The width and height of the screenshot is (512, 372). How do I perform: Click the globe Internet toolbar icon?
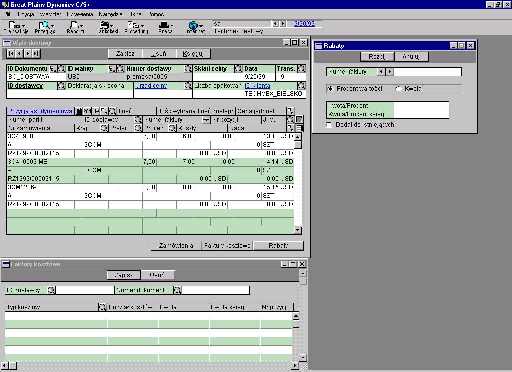(x=195, y=27)
